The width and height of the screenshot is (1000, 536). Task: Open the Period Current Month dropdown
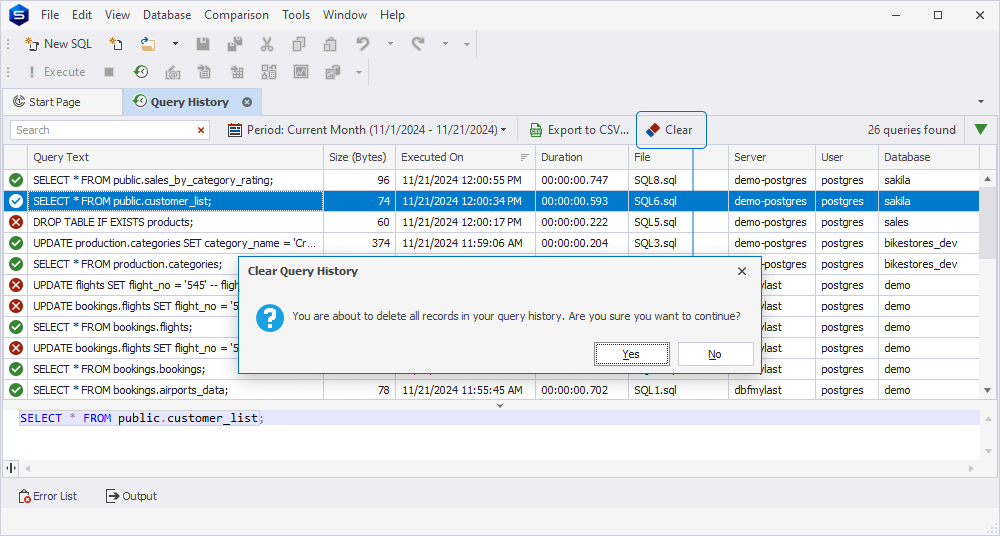[367, 130]
